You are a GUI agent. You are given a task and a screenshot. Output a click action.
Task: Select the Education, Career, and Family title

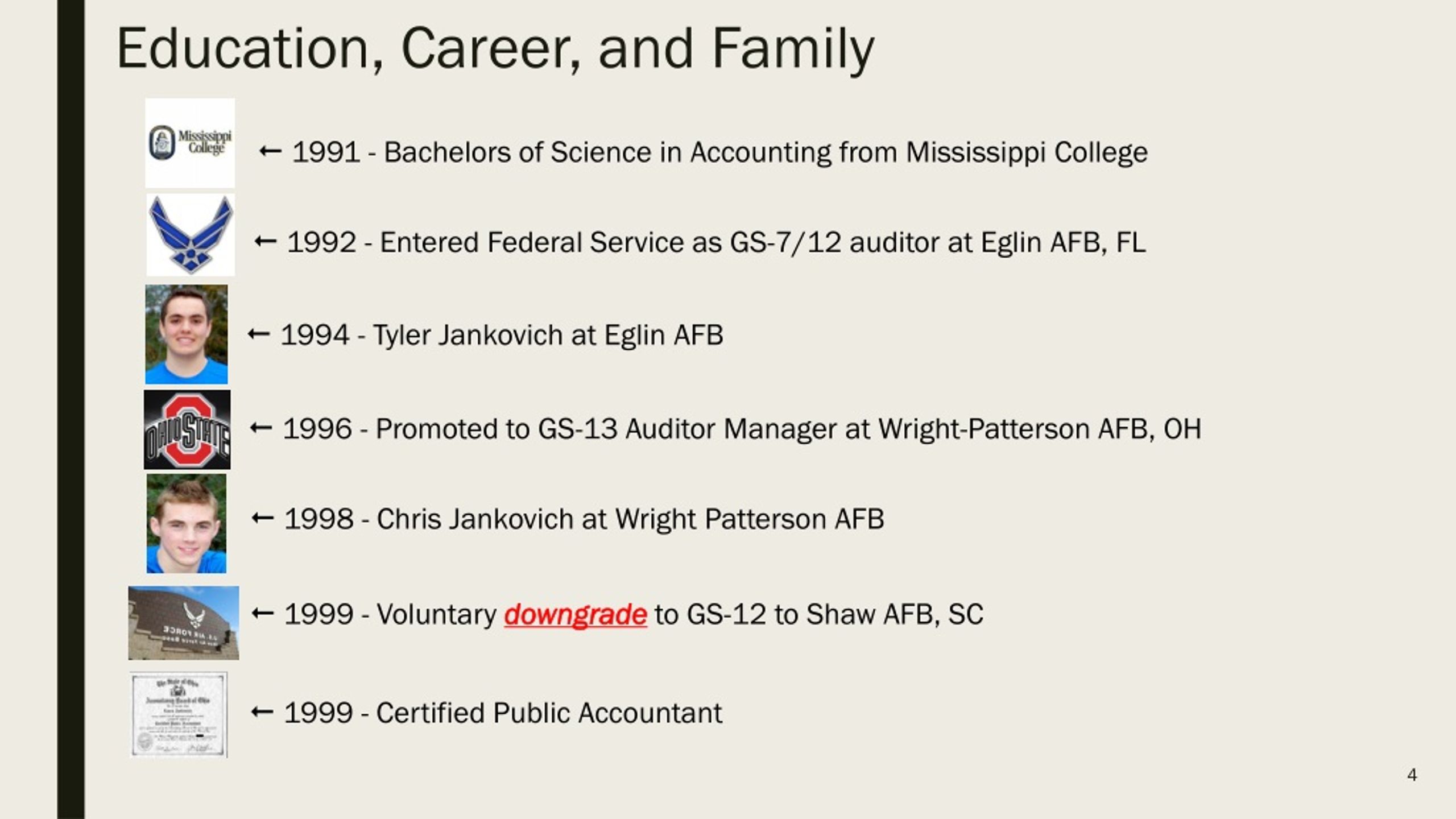(x=495, y=49)
